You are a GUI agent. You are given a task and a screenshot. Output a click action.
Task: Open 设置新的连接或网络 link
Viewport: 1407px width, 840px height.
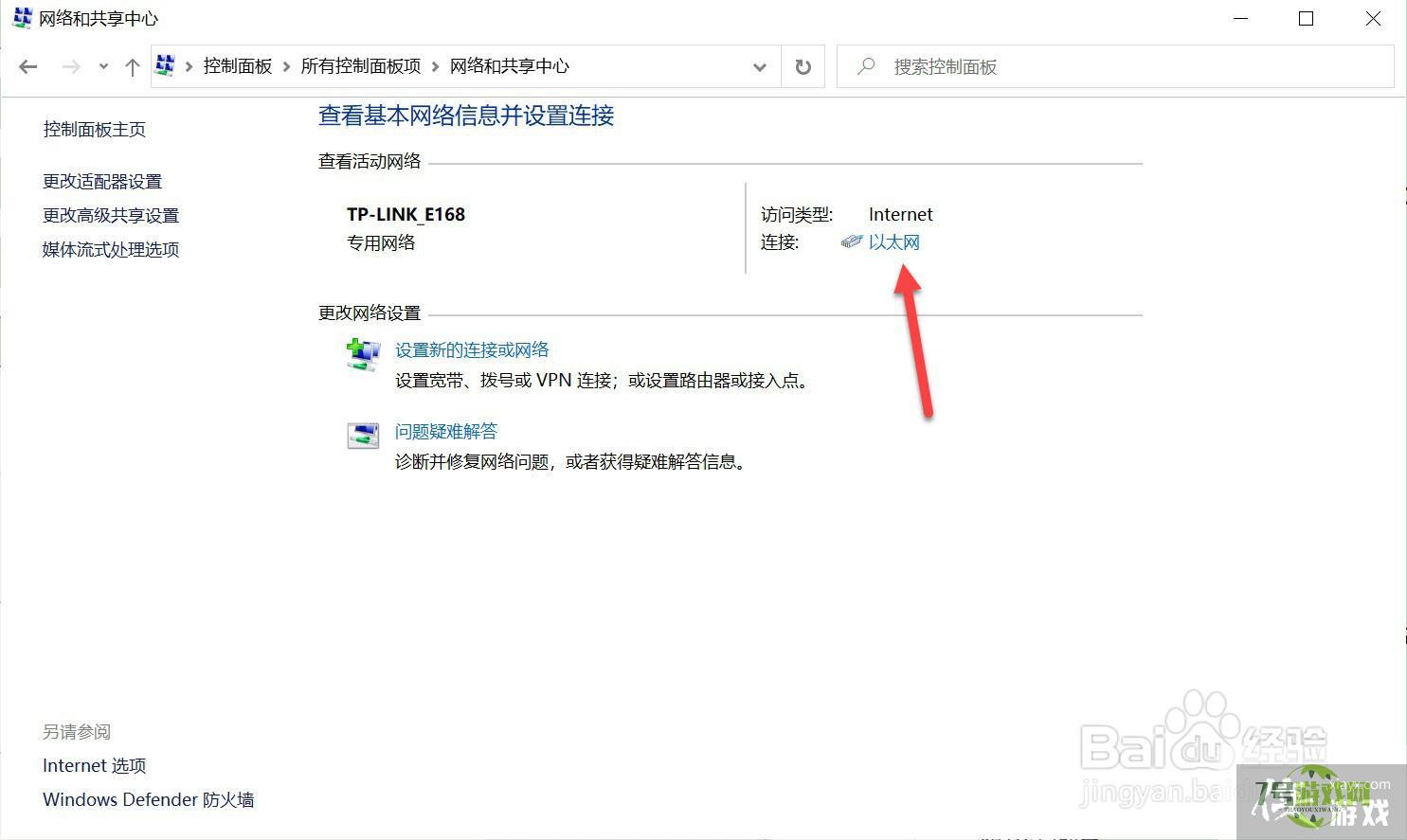472,350
